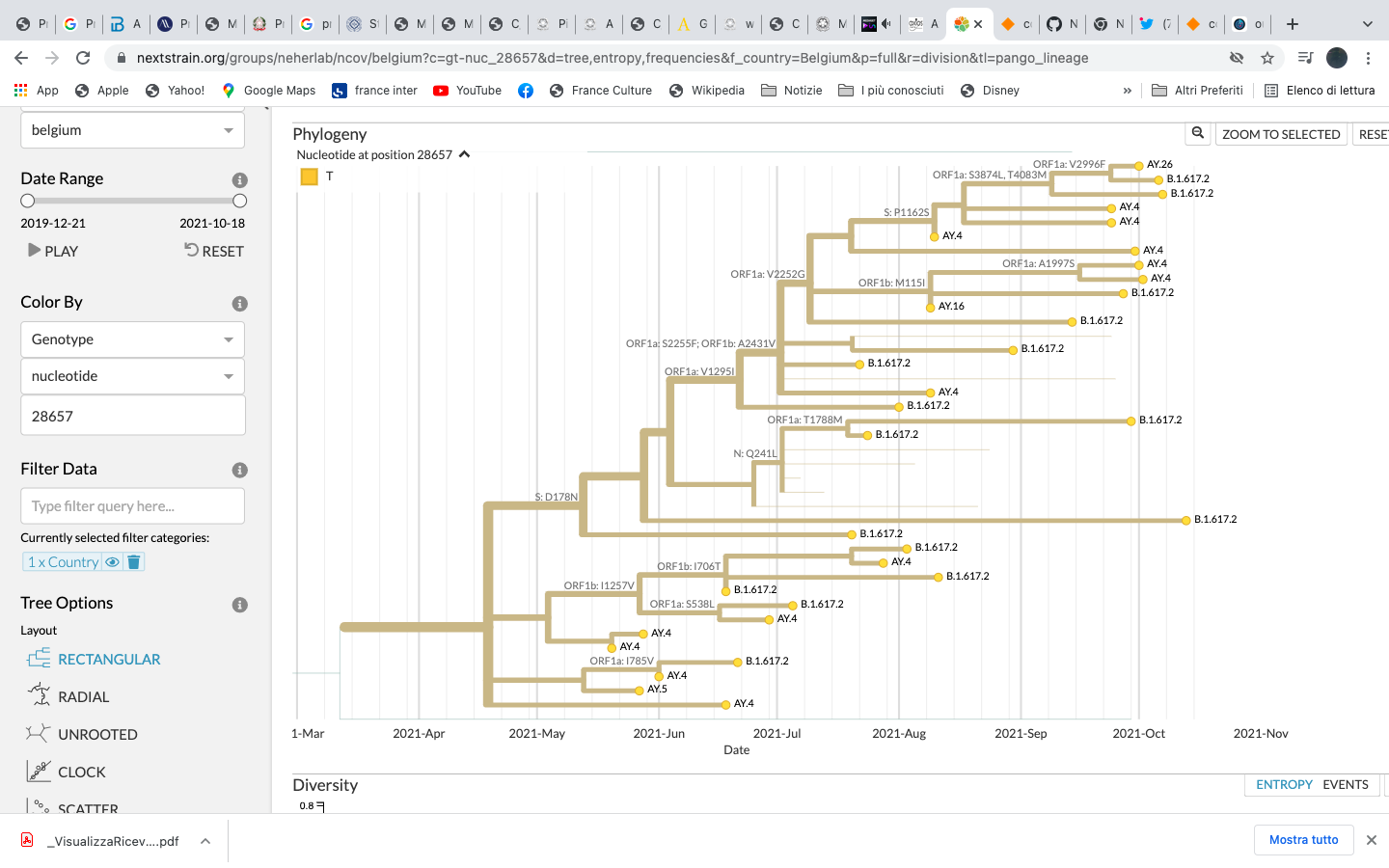Viewport: 1389px width, 868px height.
Task: Delete the Country filter with the trash icon
Action: [x=134, y=561]
